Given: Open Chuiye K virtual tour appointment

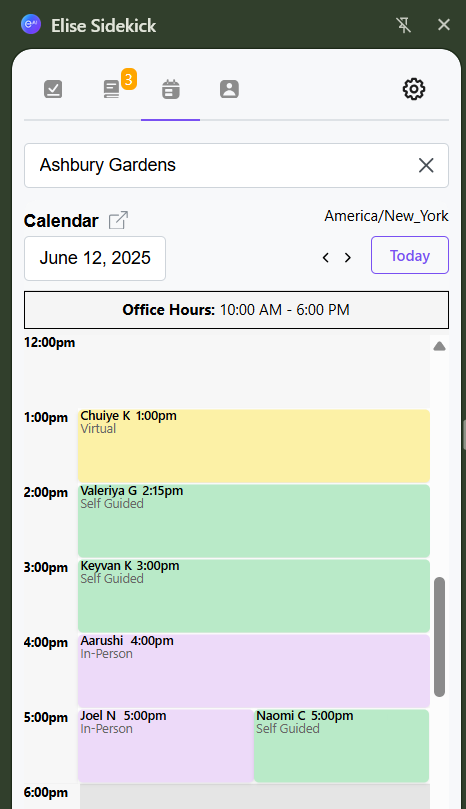Looking at the screenshot, I should 254,446.
